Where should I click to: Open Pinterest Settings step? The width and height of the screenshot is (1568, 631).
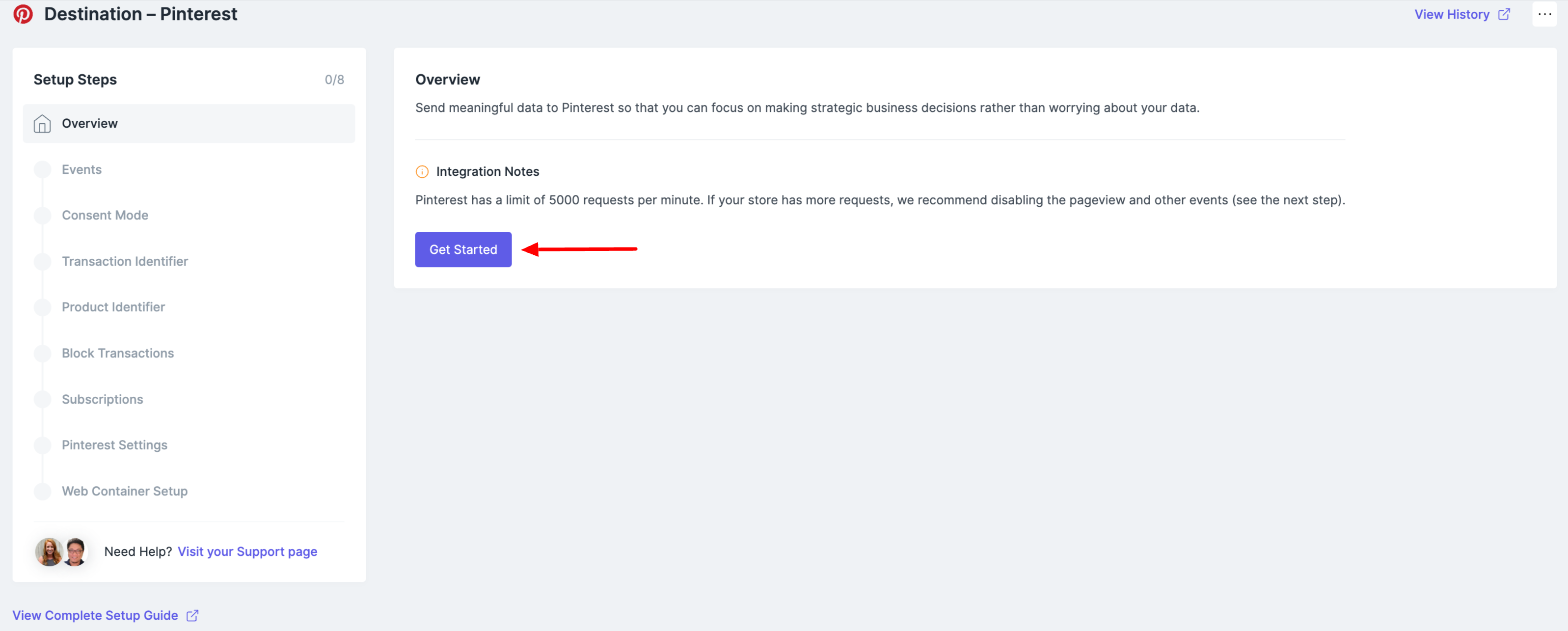pyautogui.click(x=114, y=444)
